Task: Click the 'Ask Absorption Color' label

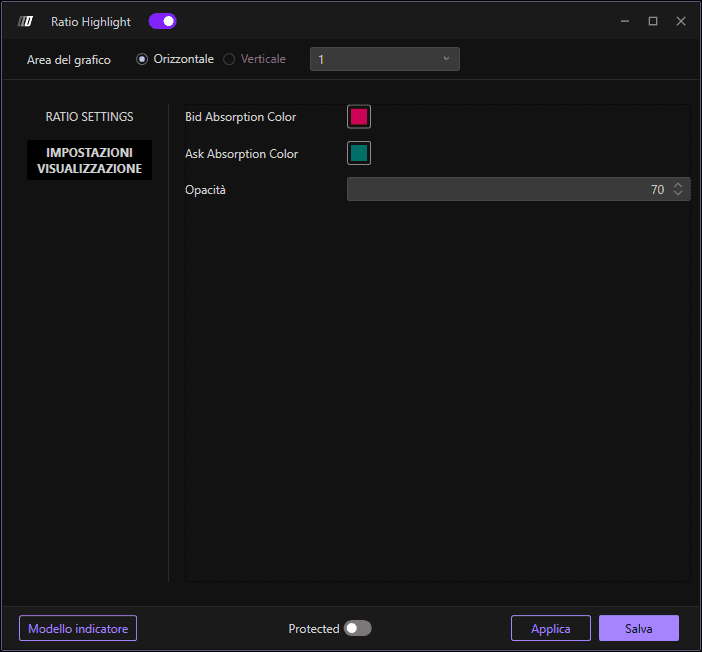Action: click(x=241, y=154)
